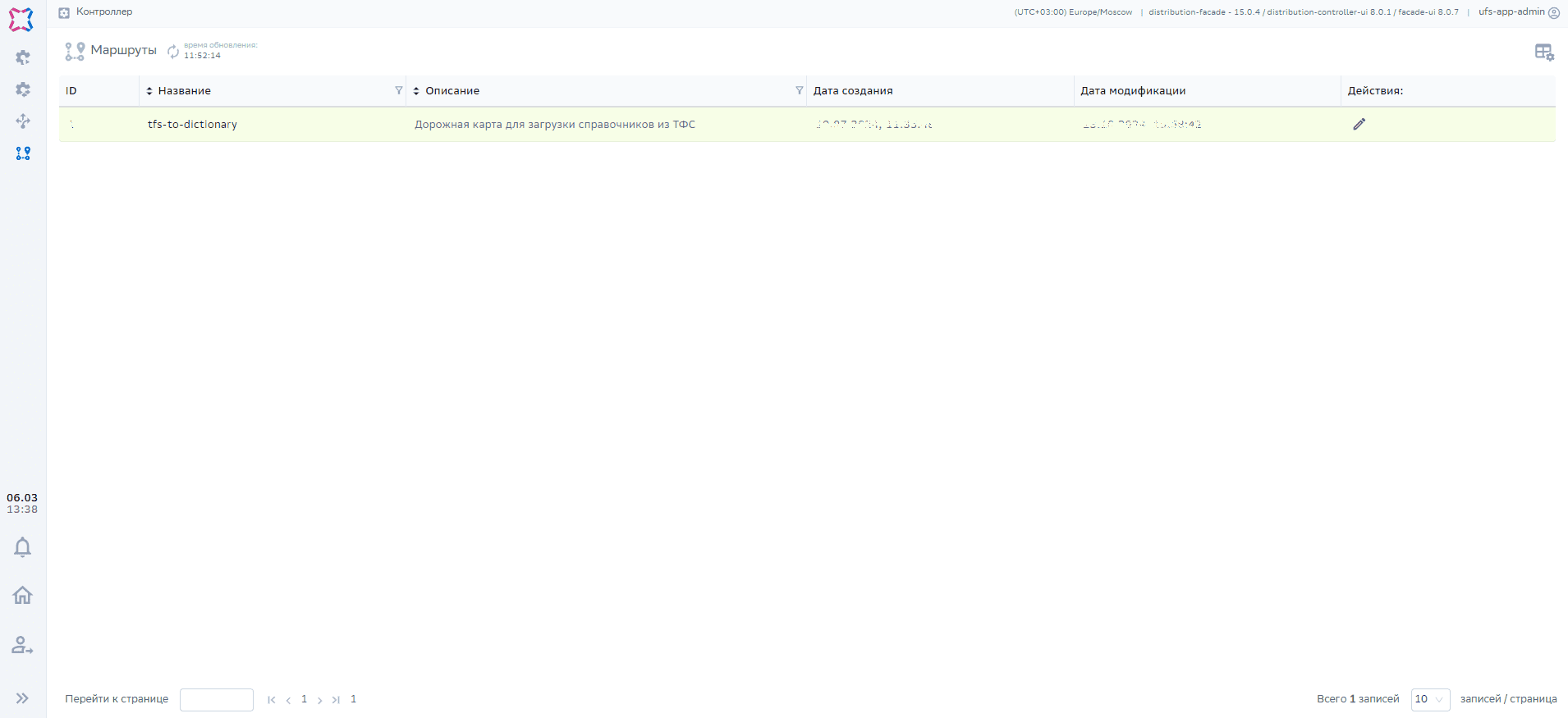The height and width of the screenshot is (718, 1568).
Task: Open filter for Название column
Action: 398,91
